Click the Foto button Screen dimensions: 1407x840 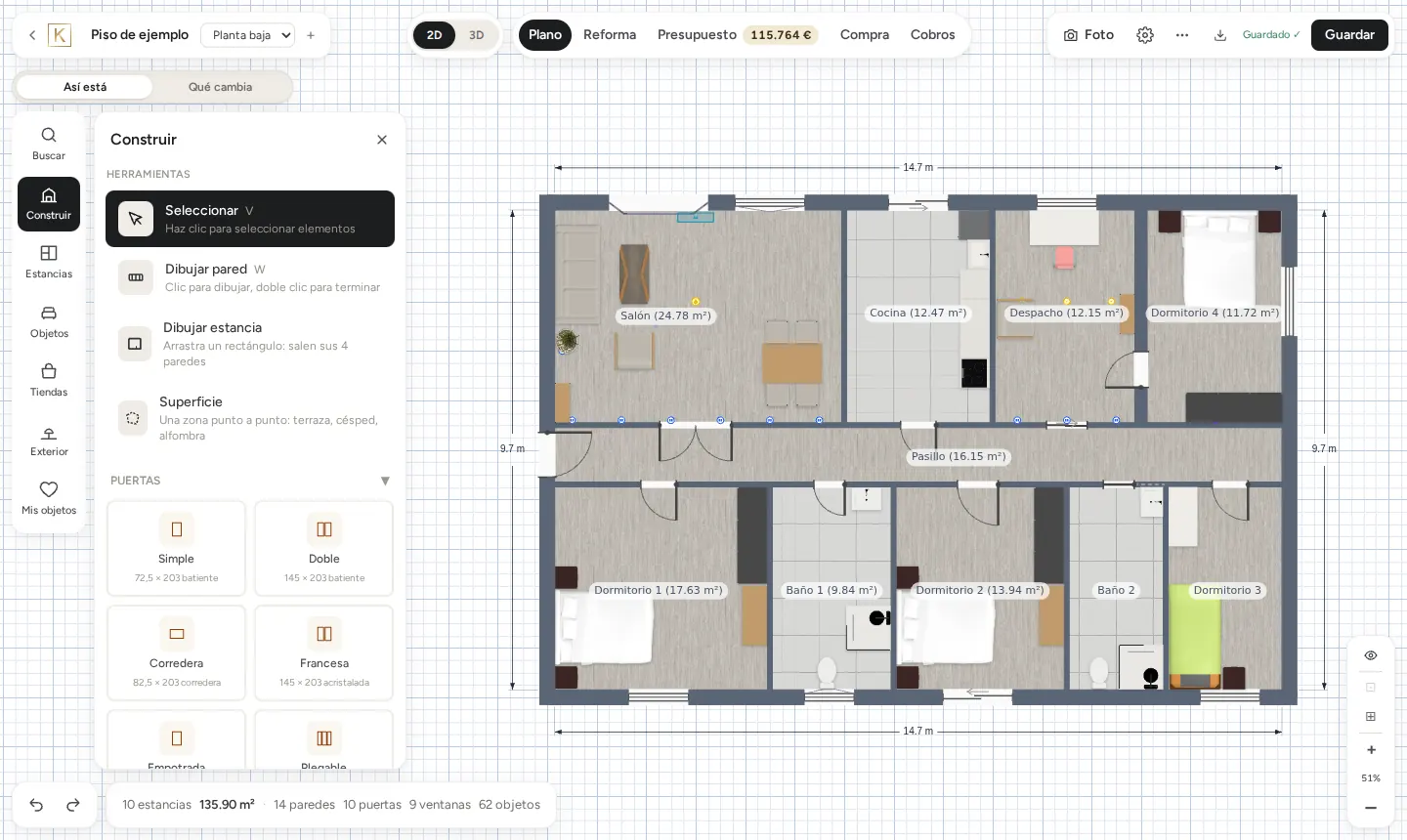[x=1088, y=35]
